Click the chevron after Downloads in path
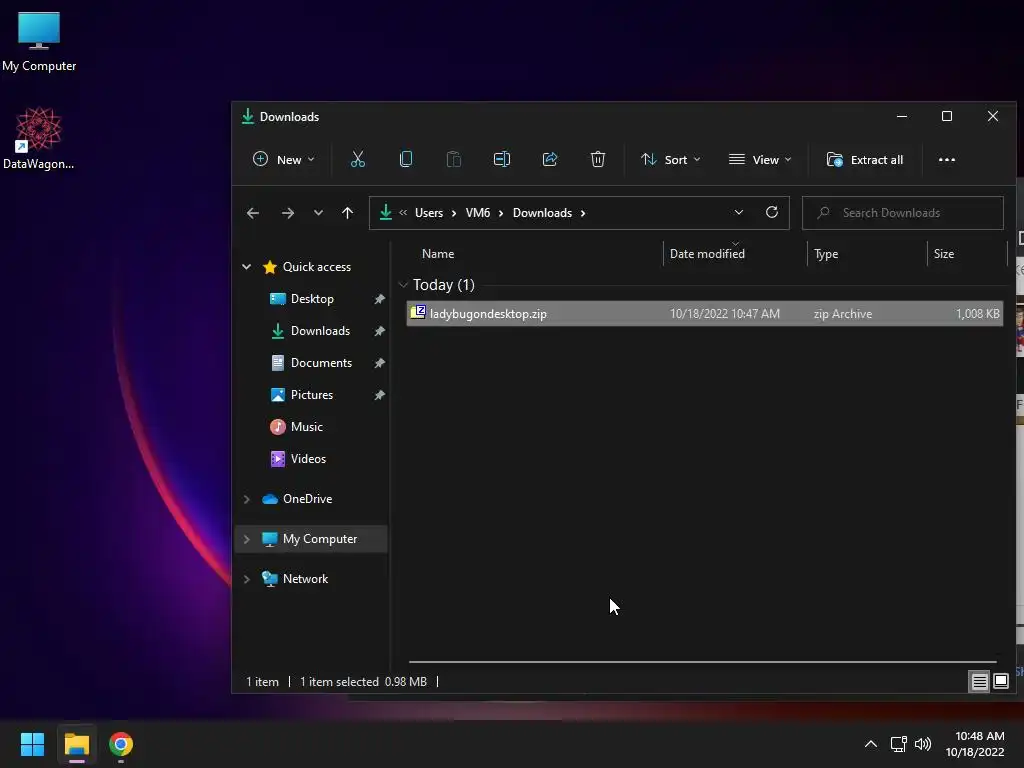The height and width of the screenshot is (768, 1024). click(583, 213)
